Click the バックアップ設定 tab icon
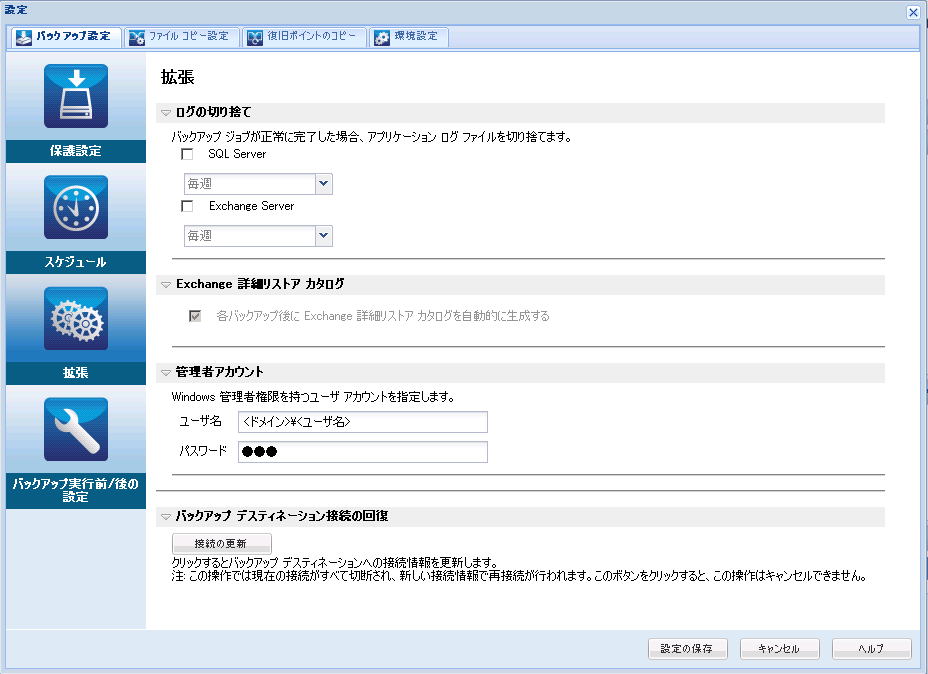Viewport: 928px width, 674px height. pyautogui.click(x=22, y=37)
